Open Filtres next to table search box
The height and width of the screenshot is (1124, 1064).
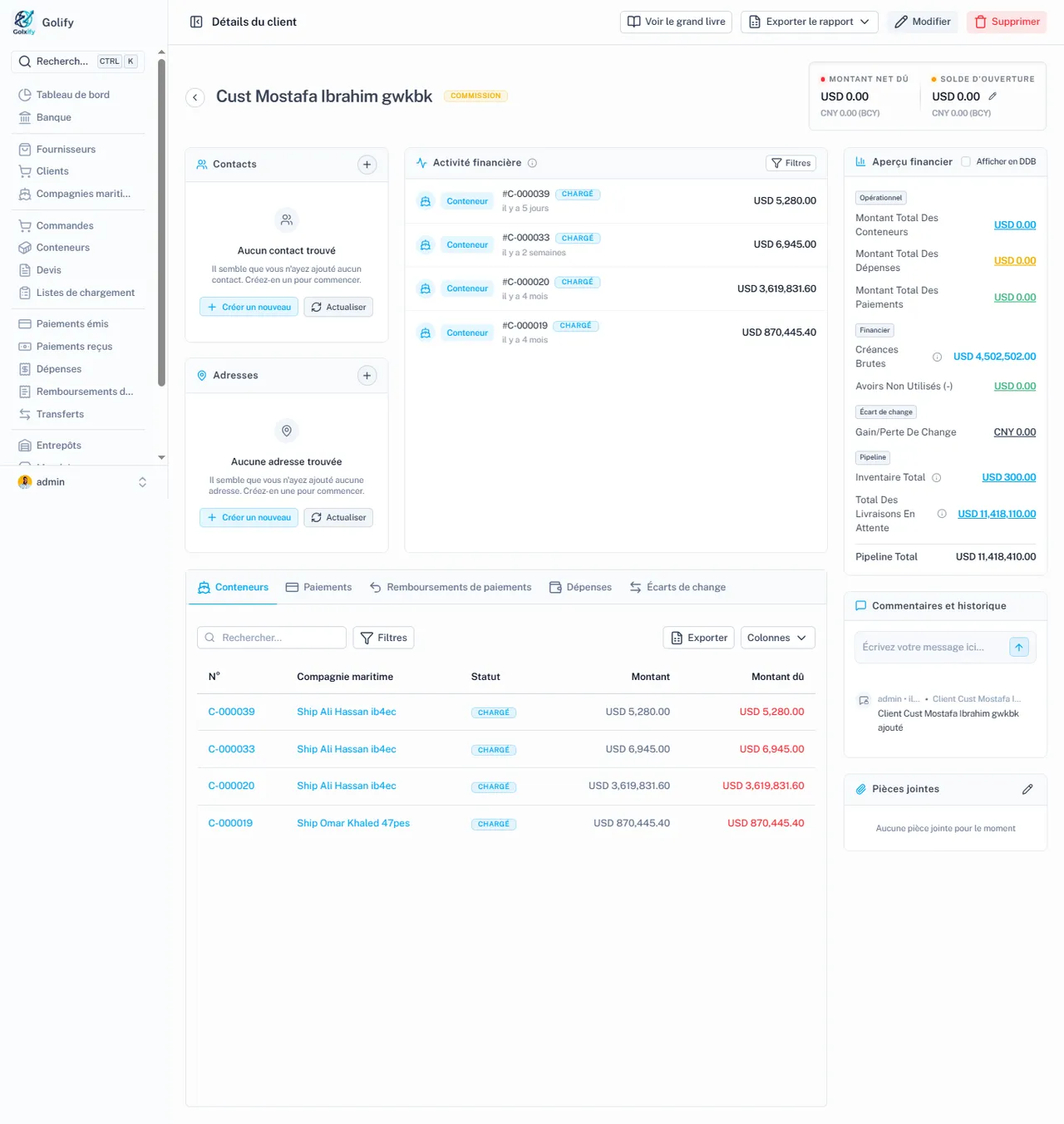click(x=383, y=638)
